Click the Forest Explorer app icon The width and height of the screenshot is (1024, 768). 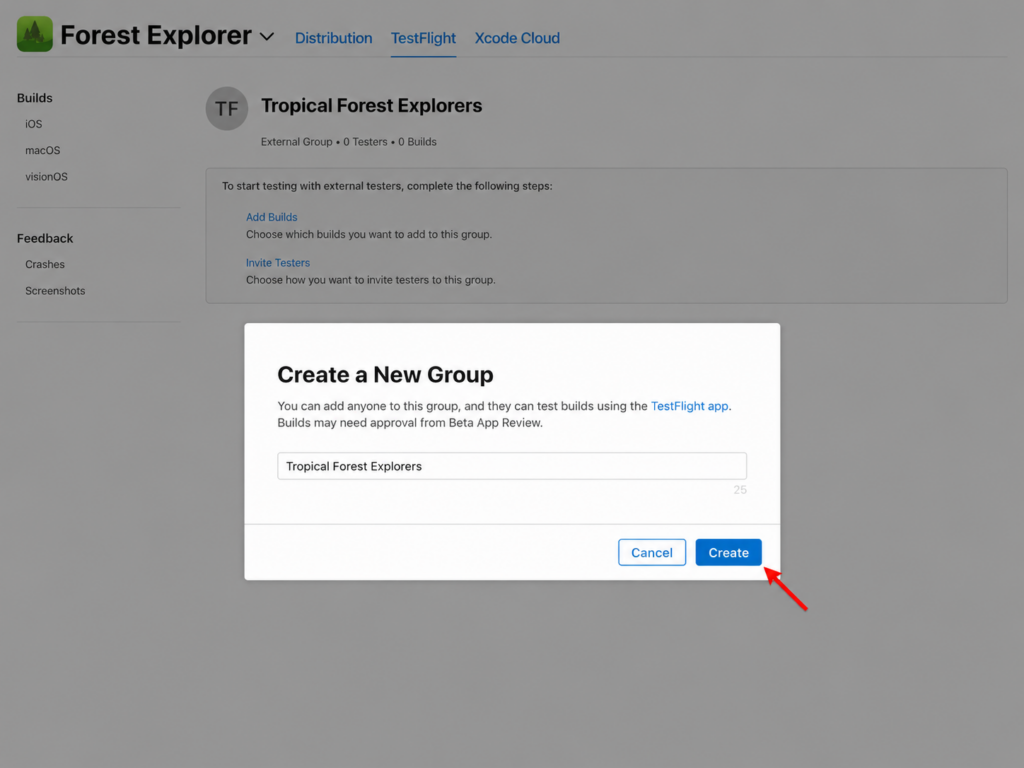click(35, 34)
